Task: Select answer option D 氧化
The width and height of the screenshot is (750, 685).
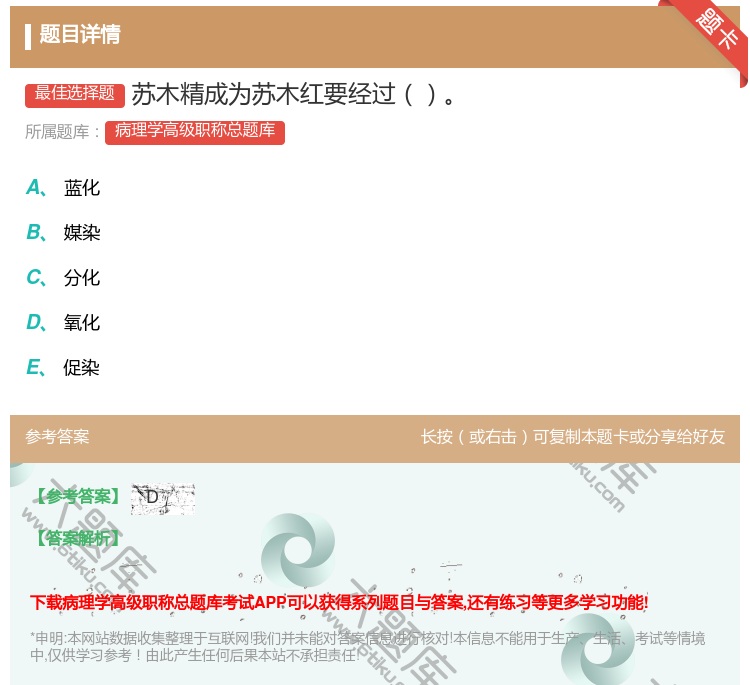Action: (x=63, y=322)
